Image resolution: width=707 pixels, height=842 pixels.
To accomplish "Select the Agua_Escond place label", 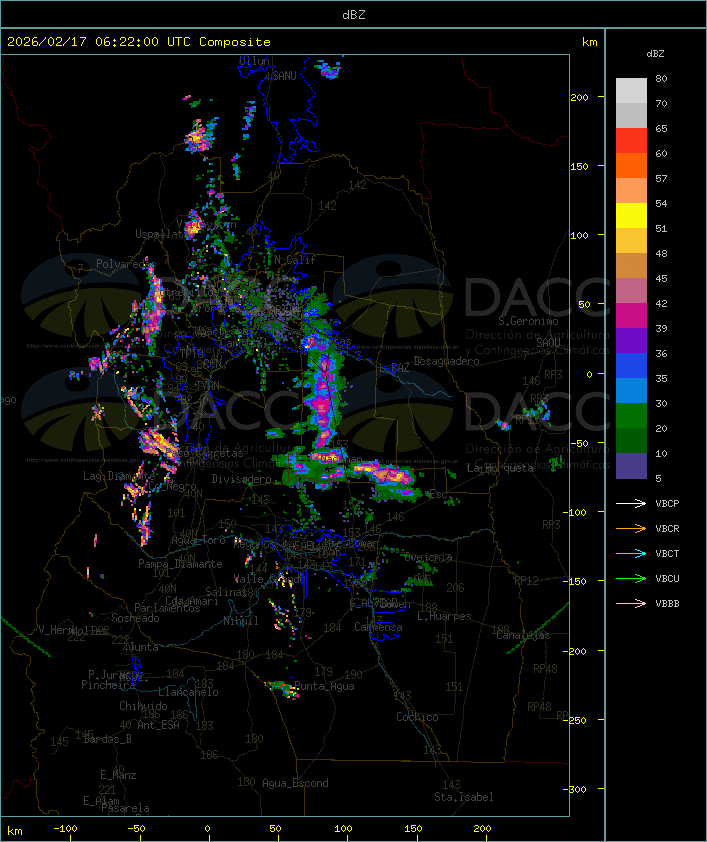I will click(295, 783).
